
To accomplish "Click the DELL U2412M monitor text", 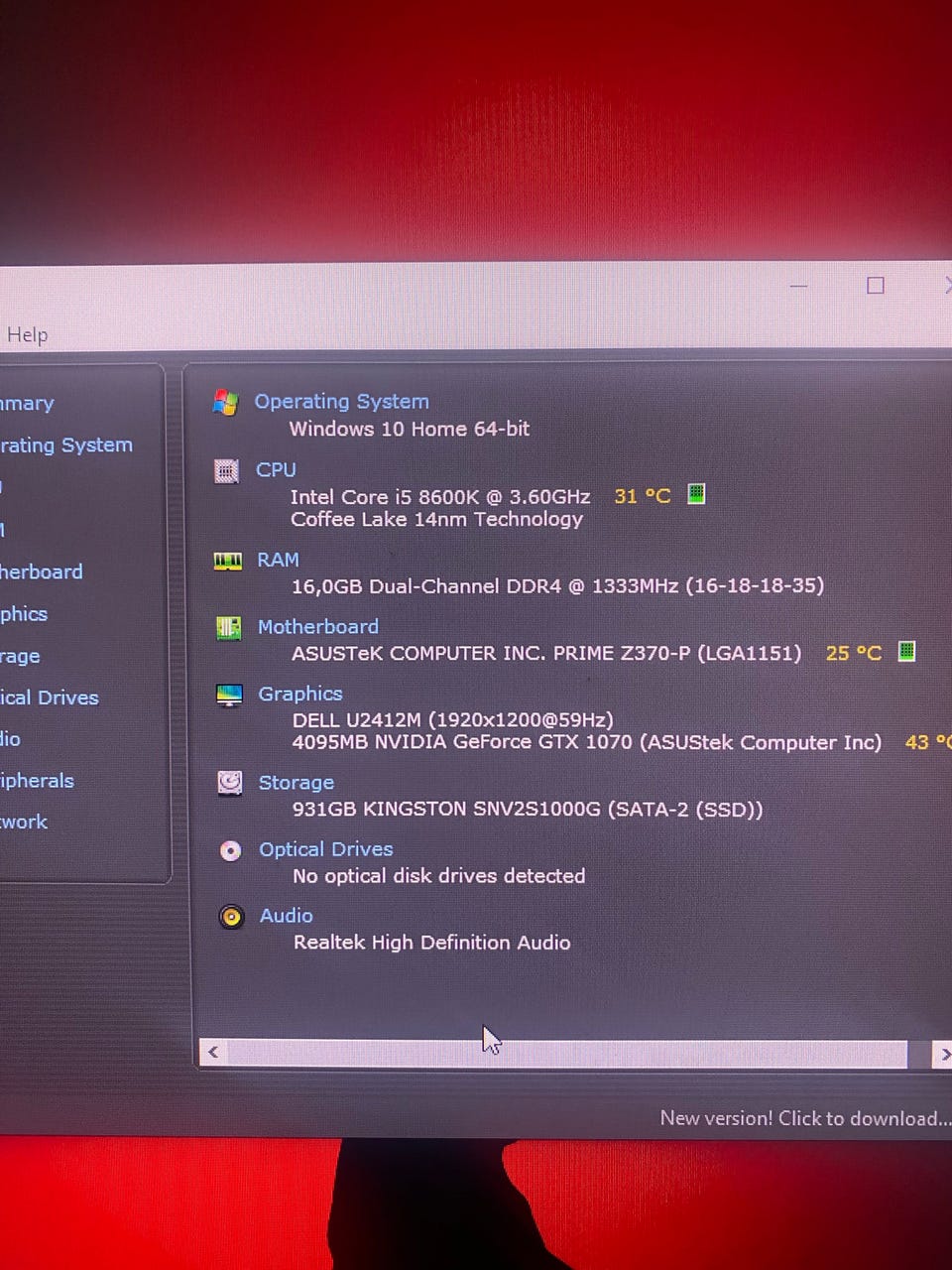I will 452,719.
